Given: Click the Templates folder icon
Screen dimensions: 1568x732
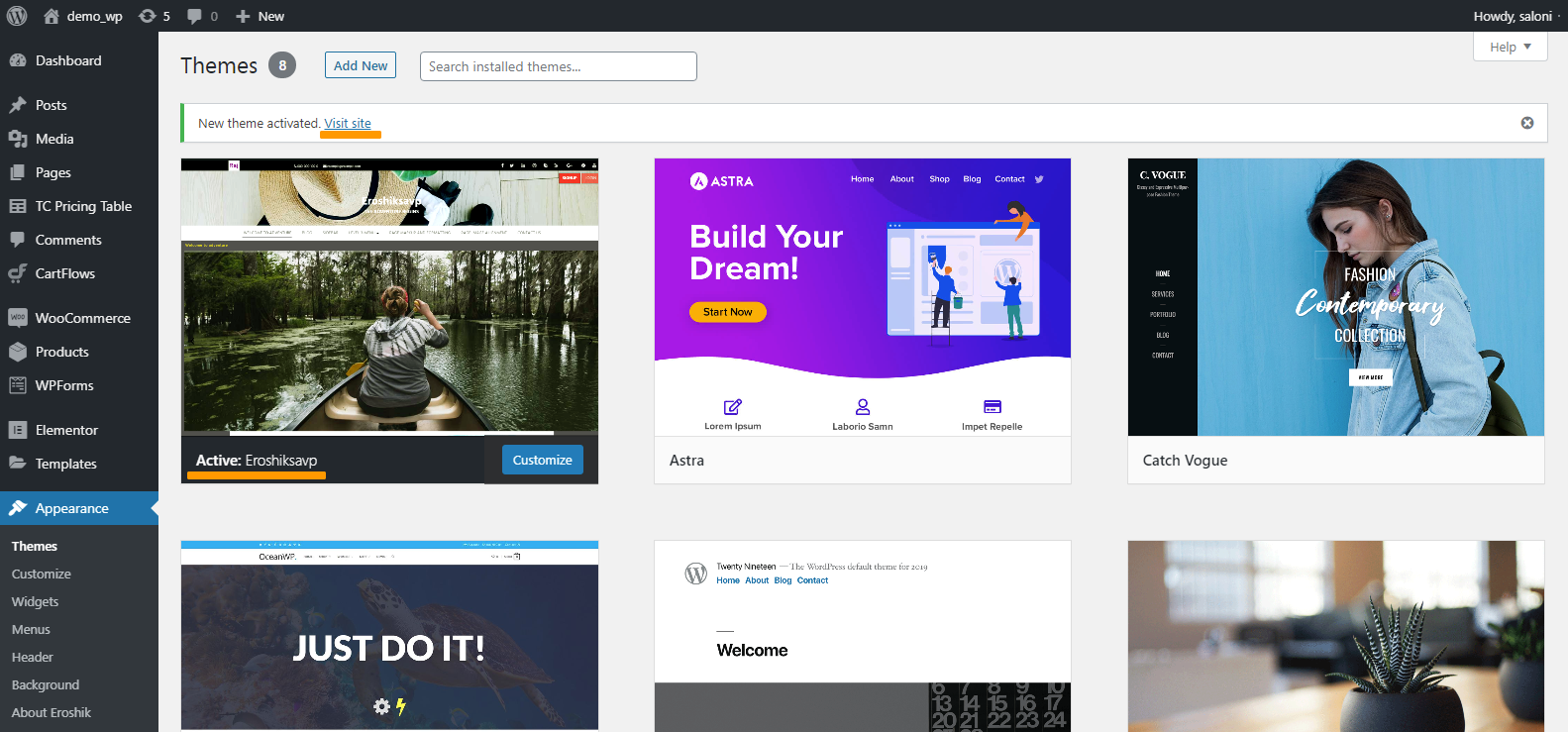Looking at the screenshot, I should point(18,464).
